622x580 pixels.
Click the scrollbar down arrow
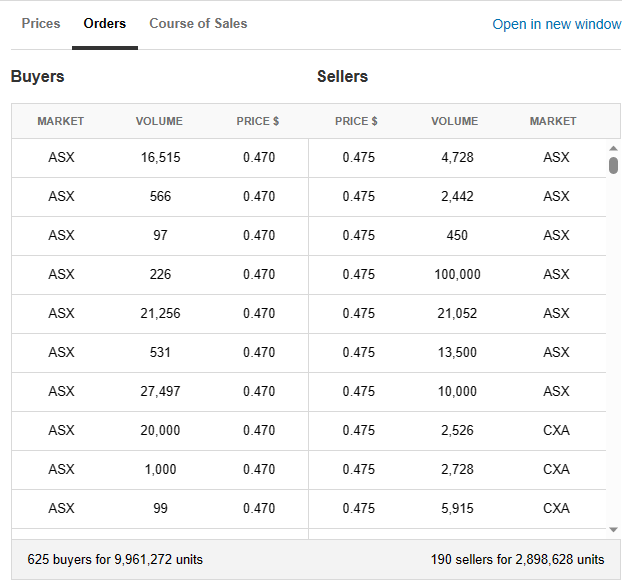613,529
